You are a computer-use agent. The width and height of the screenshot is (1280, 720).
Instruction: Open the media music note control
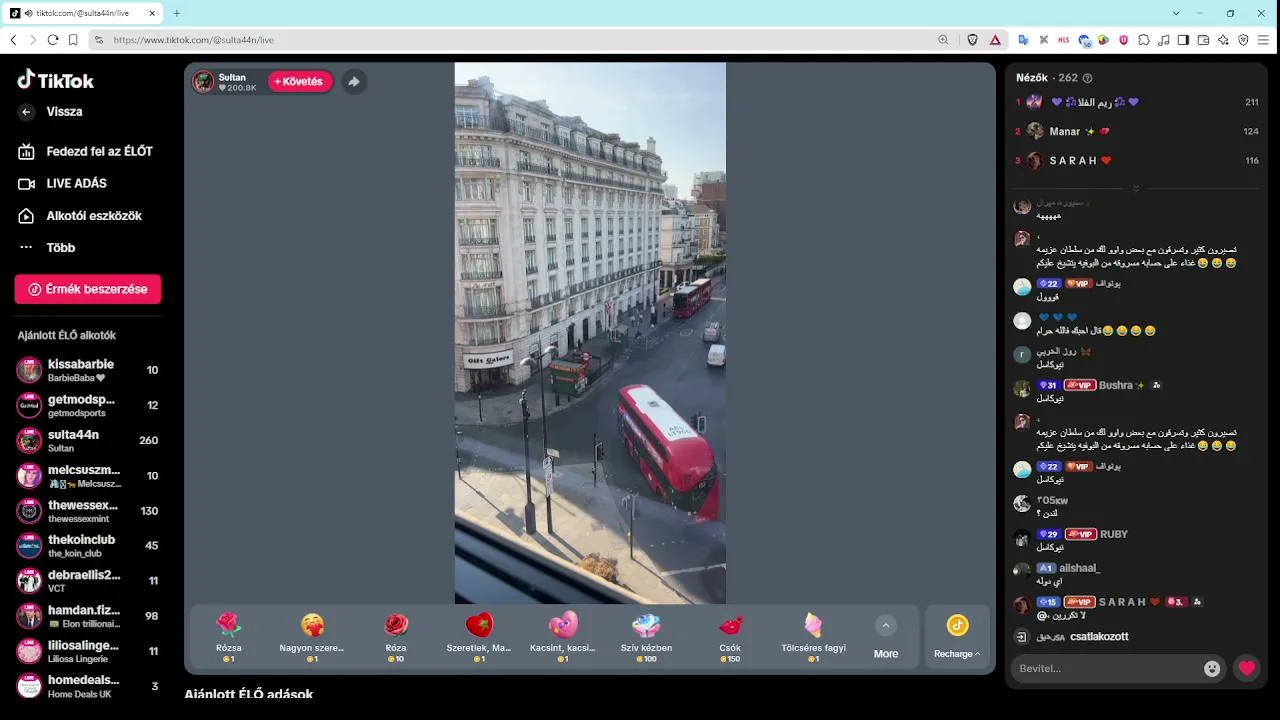tap(1164, 40)
